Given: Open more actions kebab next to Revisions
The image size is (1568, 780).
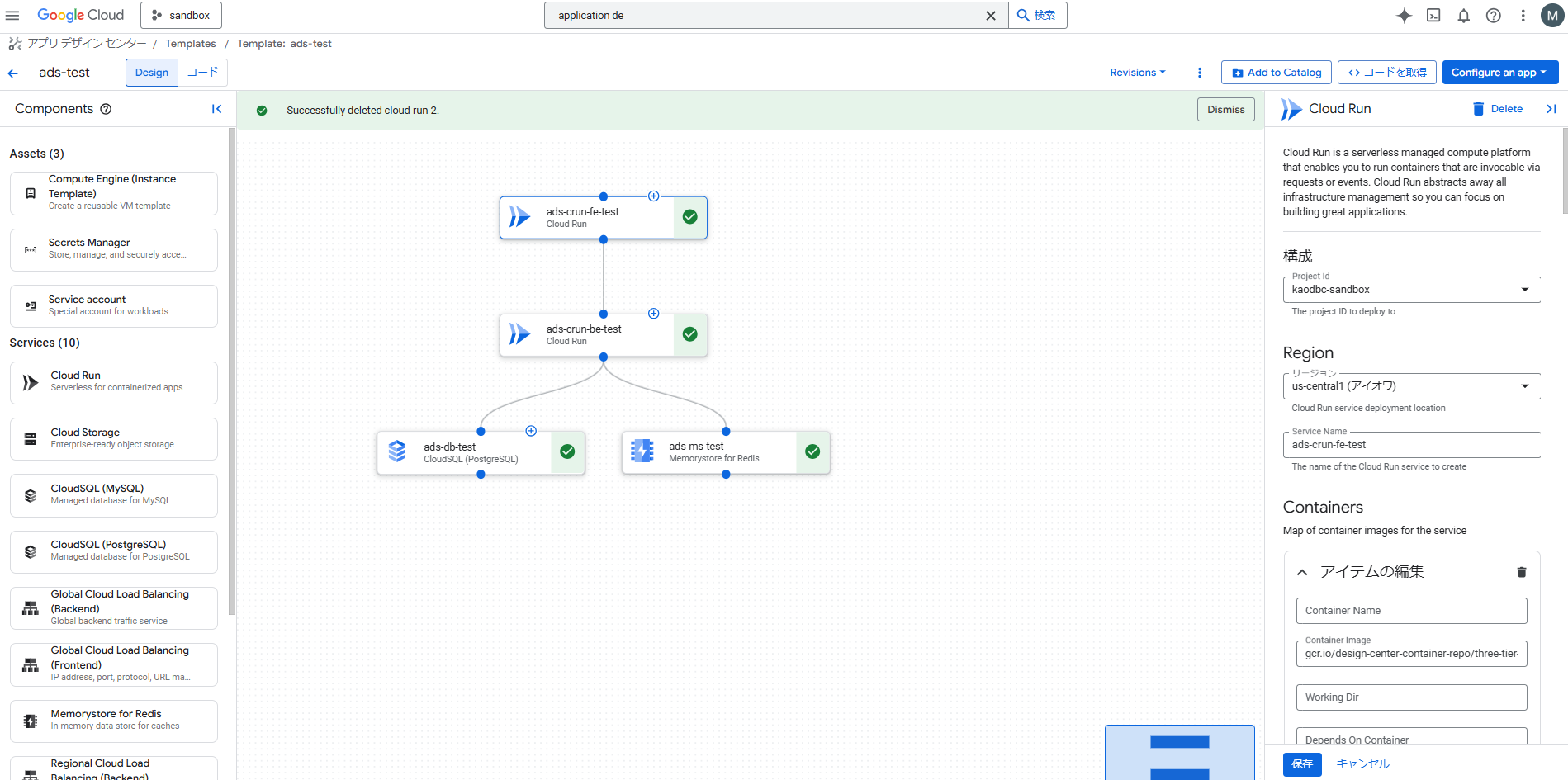Looking at the screenshot, I should point(1199,73).
